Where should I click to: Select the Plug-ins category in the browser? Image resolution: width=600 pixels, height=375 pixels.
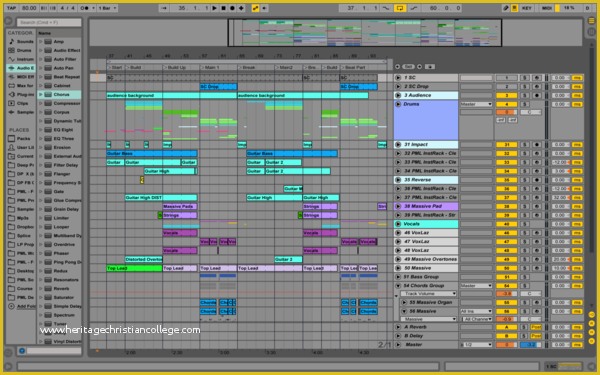click(x=21, y=95)
